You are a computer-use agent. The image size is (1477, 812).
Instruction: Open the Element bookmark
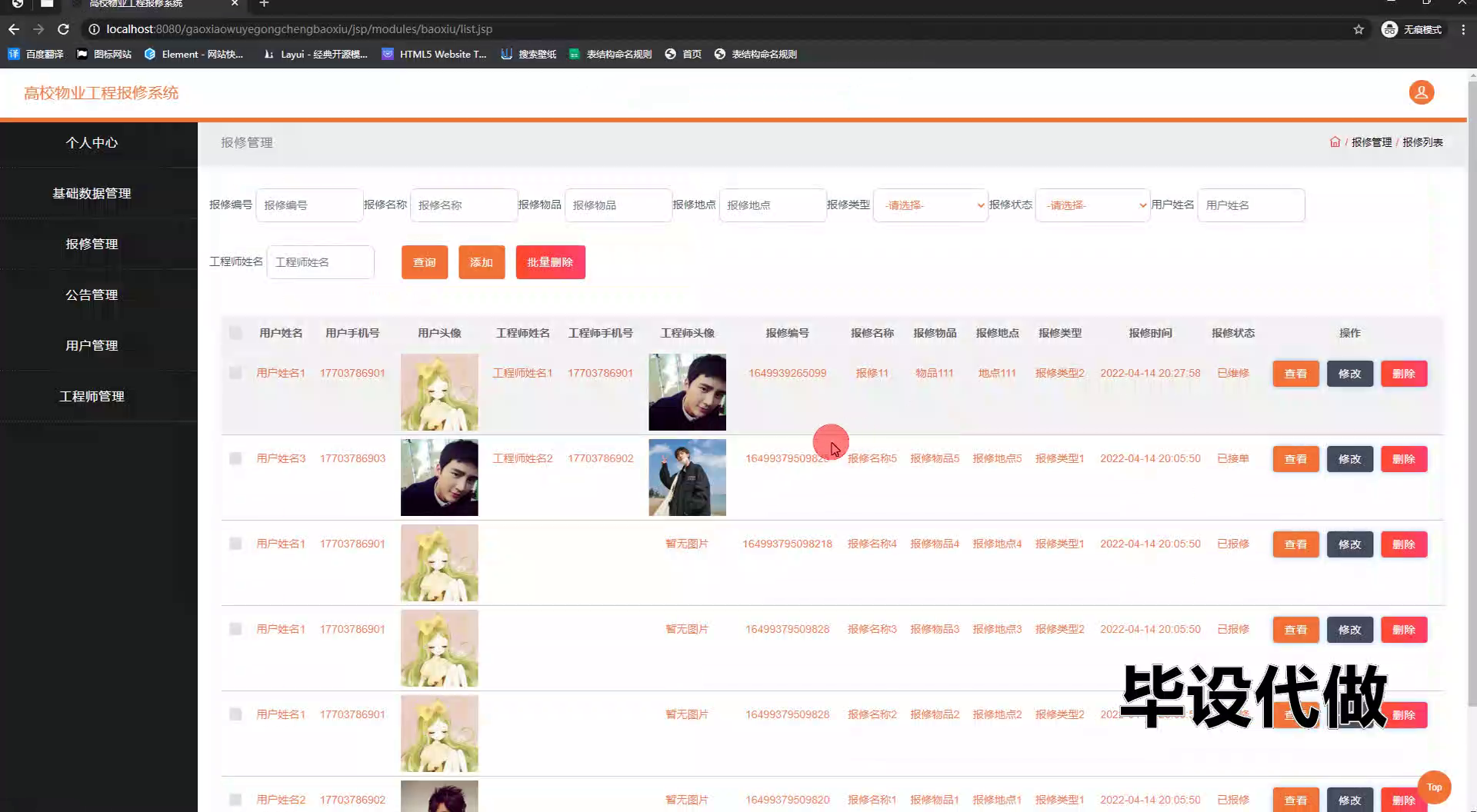194,54
